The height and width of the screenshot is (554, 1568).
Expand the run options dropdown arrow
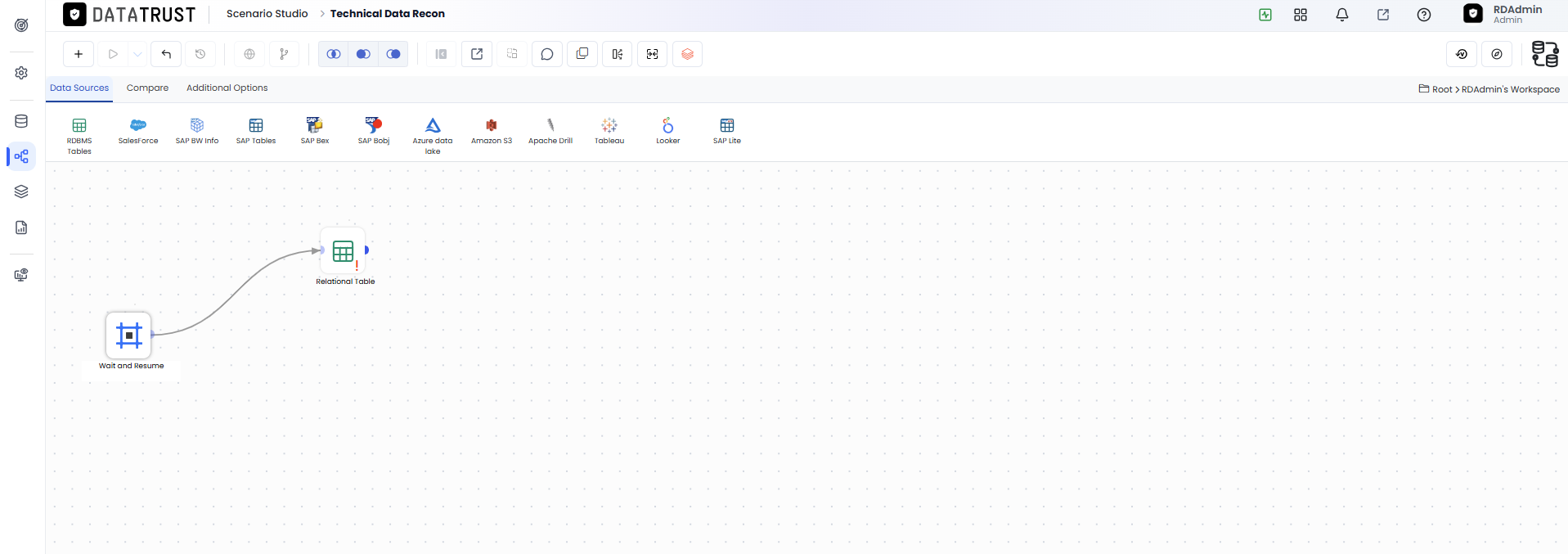pyautogui.click(x=137, y=54)
